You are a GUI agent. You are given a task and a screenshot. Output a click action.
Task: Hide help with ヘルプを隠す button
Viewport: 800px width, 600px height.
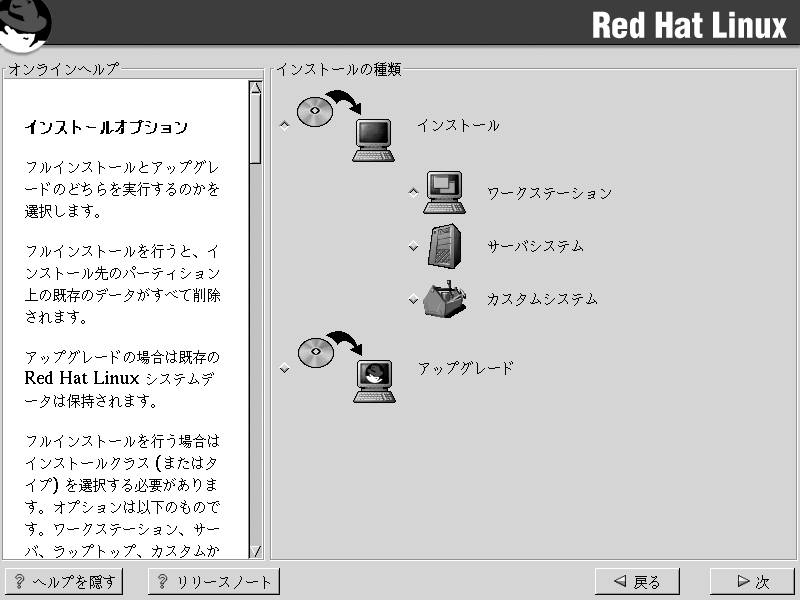tap(64, 582)
